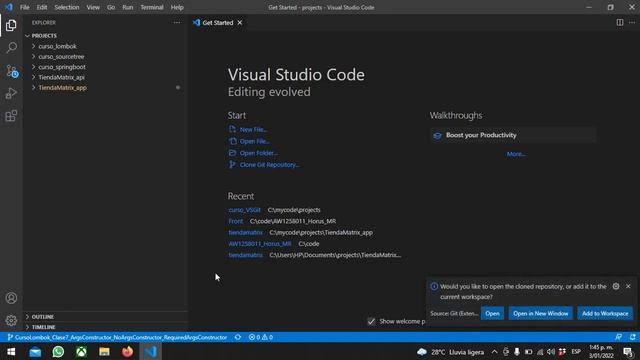Dismiss the cloned repository notification
This screenshot has height=360, width=640.
pyautogui.click(x=628, y=287)
